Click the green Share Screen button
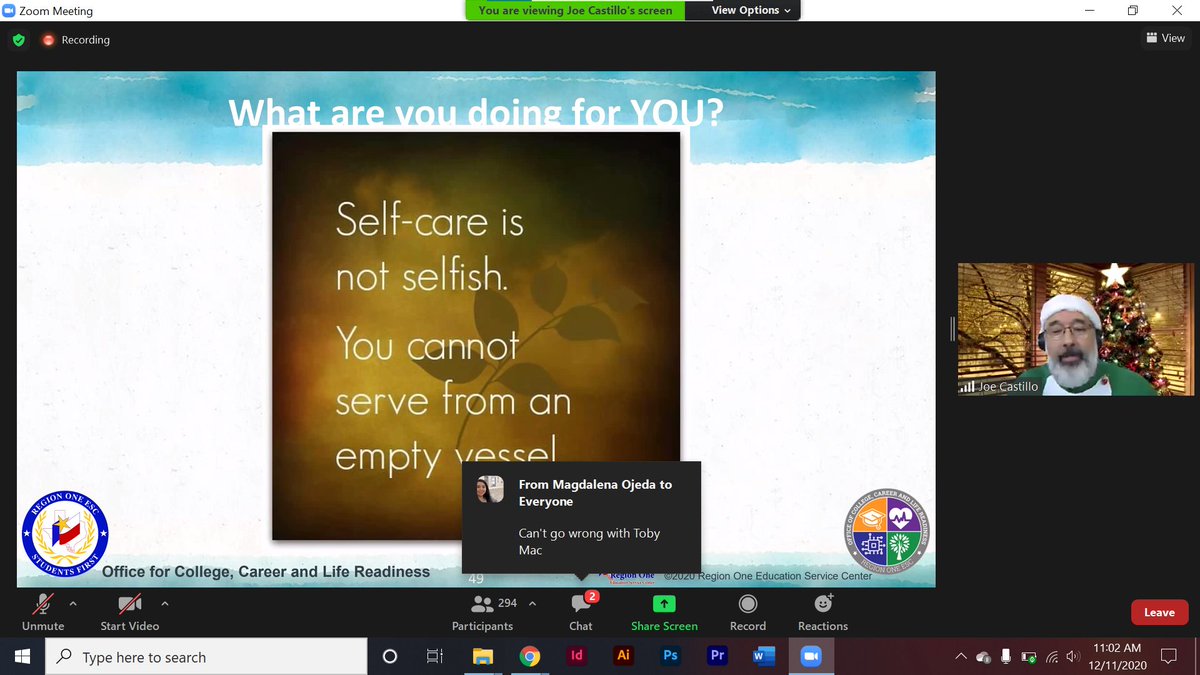 click(664, 611)
